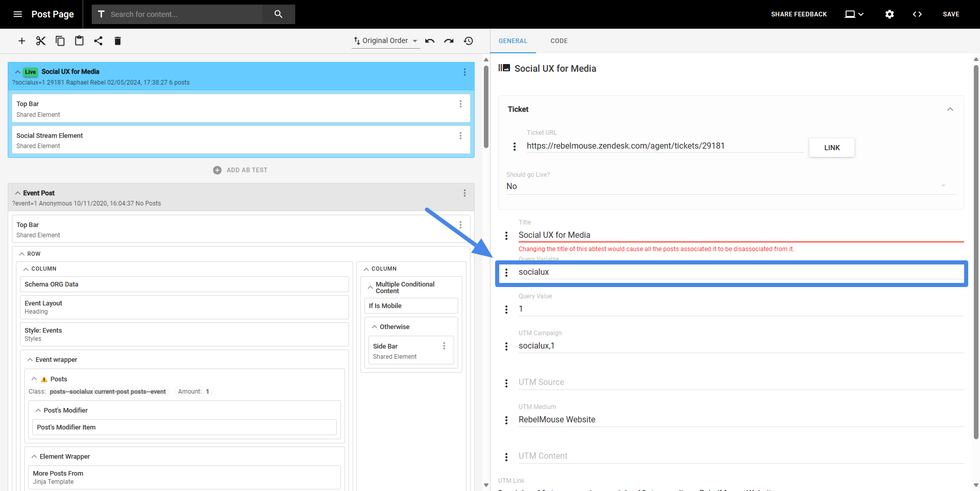
Task: Click the add element plus icon
Action: coord(22,41)
